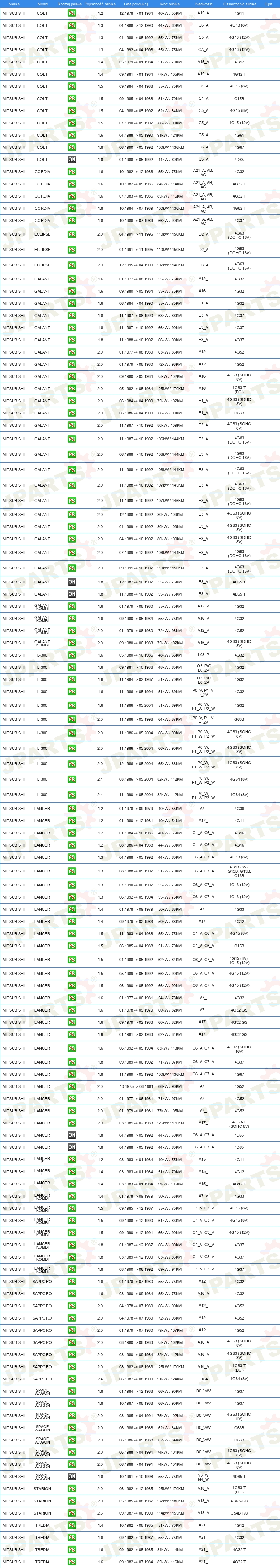Click the petrol icon in the COLT 4G12 T row

(x=72, y=74)
